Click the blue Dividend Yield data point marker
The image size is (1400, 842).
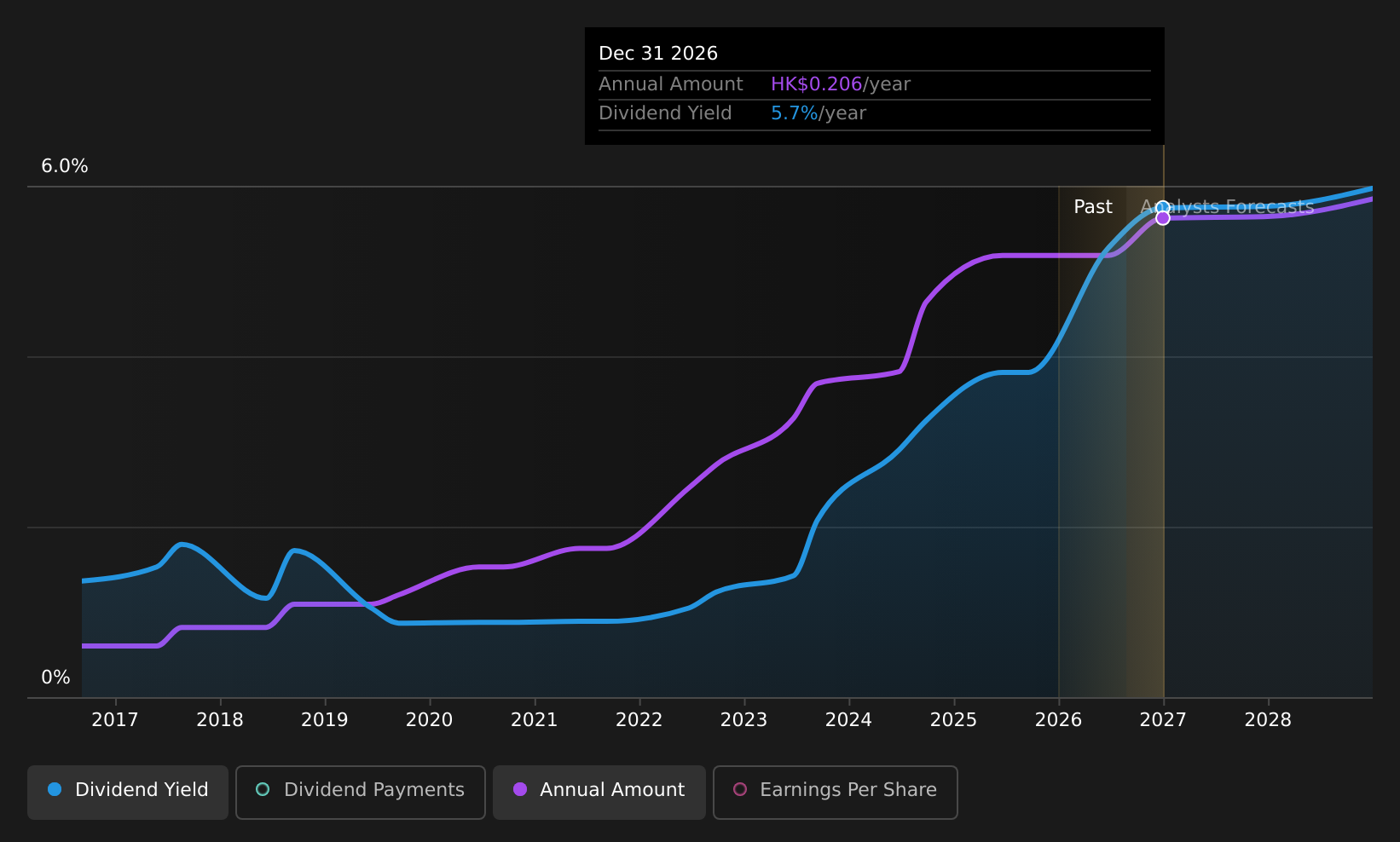1163,208
